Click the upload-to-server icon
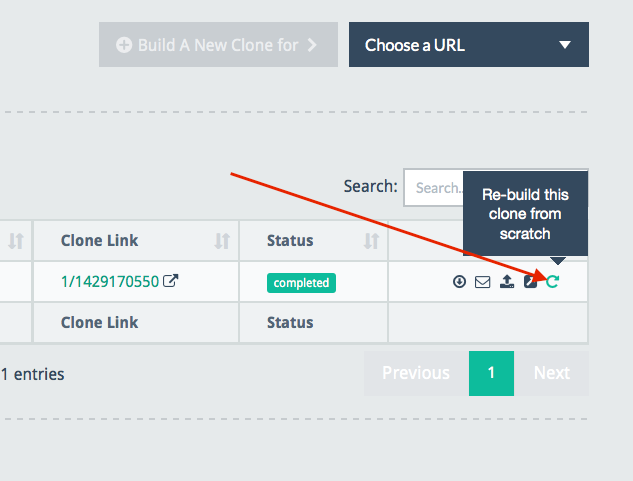 click(507, 281)
